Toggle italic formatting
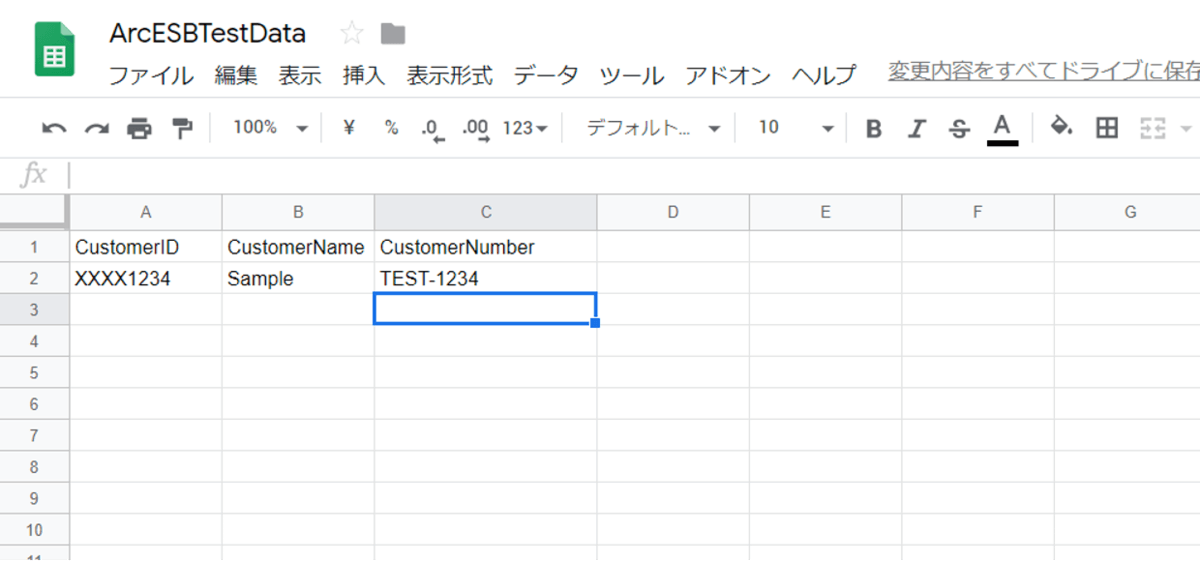Viewport: 1200px width, 561px height. click(x=916, y=128)
